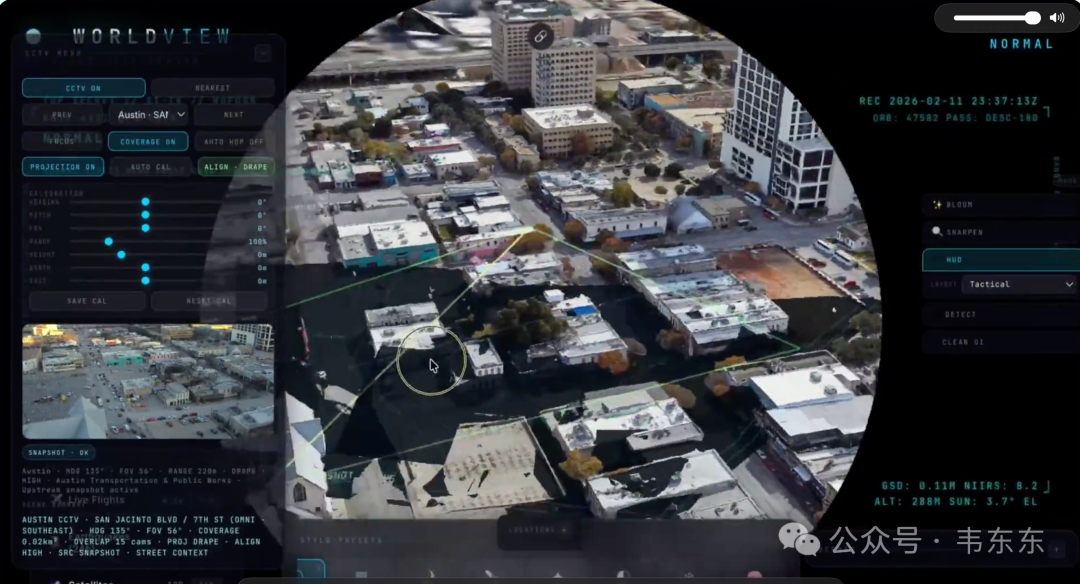
Task: Toggle COVERAGE ON
Action: tap(148, 141)
